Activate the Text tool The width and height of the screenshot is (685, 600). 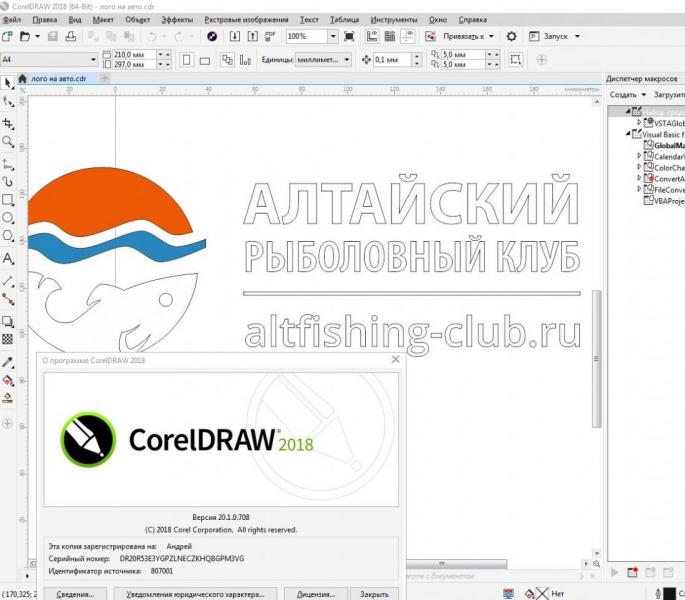[7, 259]
